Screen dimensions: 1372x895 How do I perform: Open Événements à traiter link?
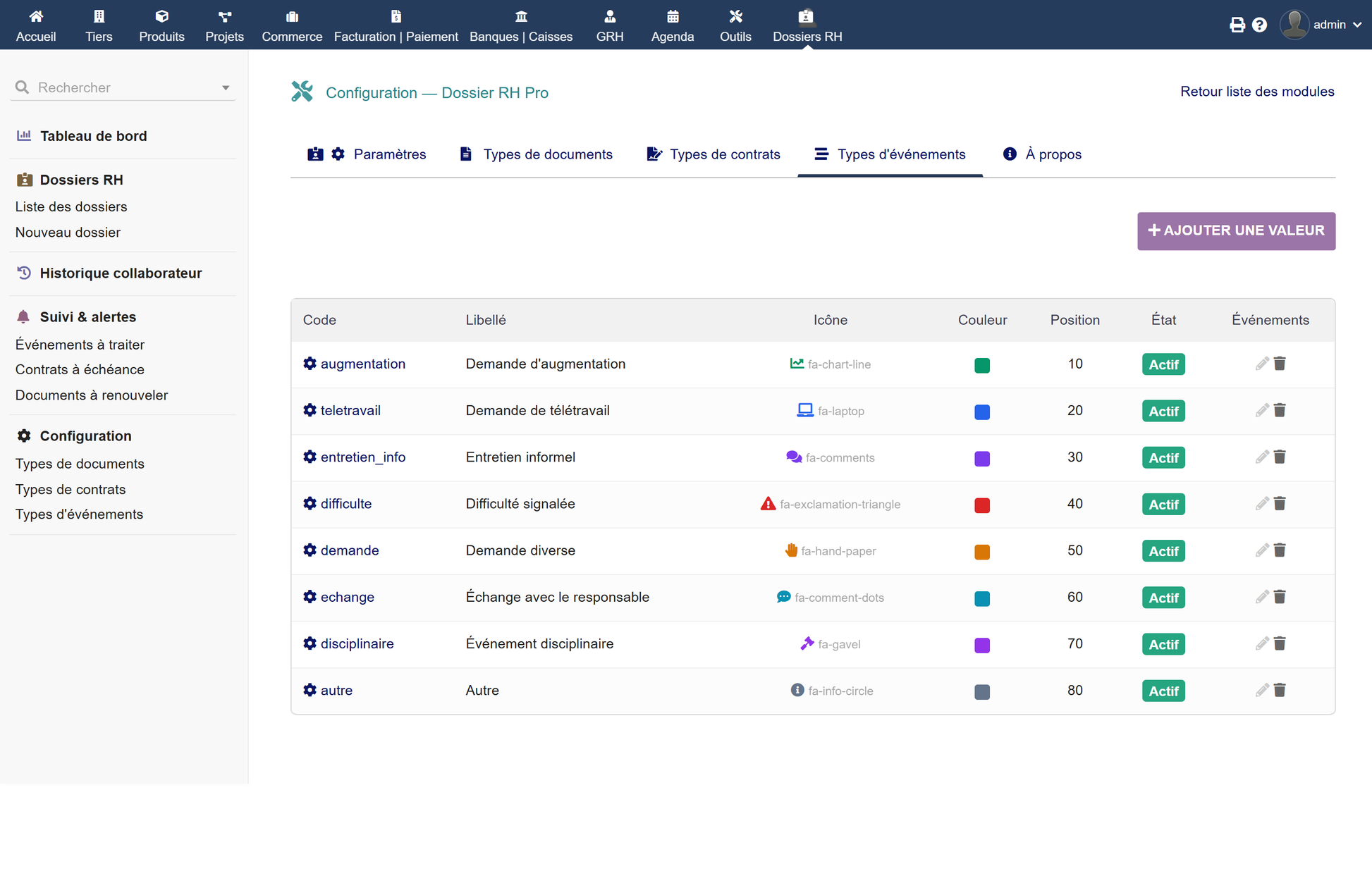(x=80, y=345)
